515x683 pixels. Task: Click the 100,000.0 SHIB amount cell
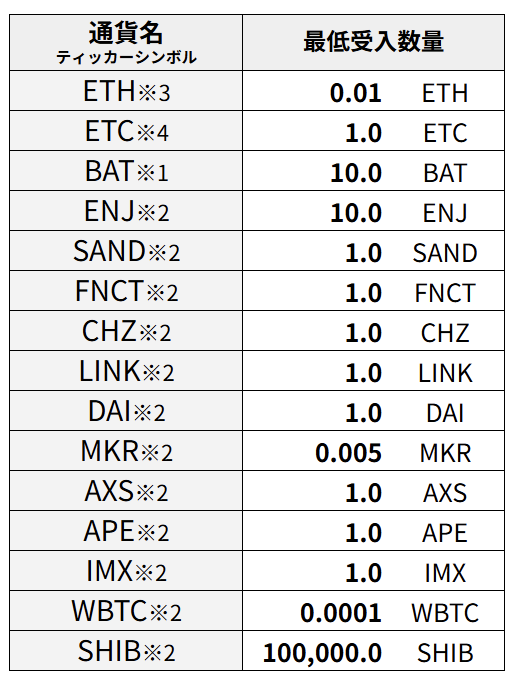click(x=373, y=651)
